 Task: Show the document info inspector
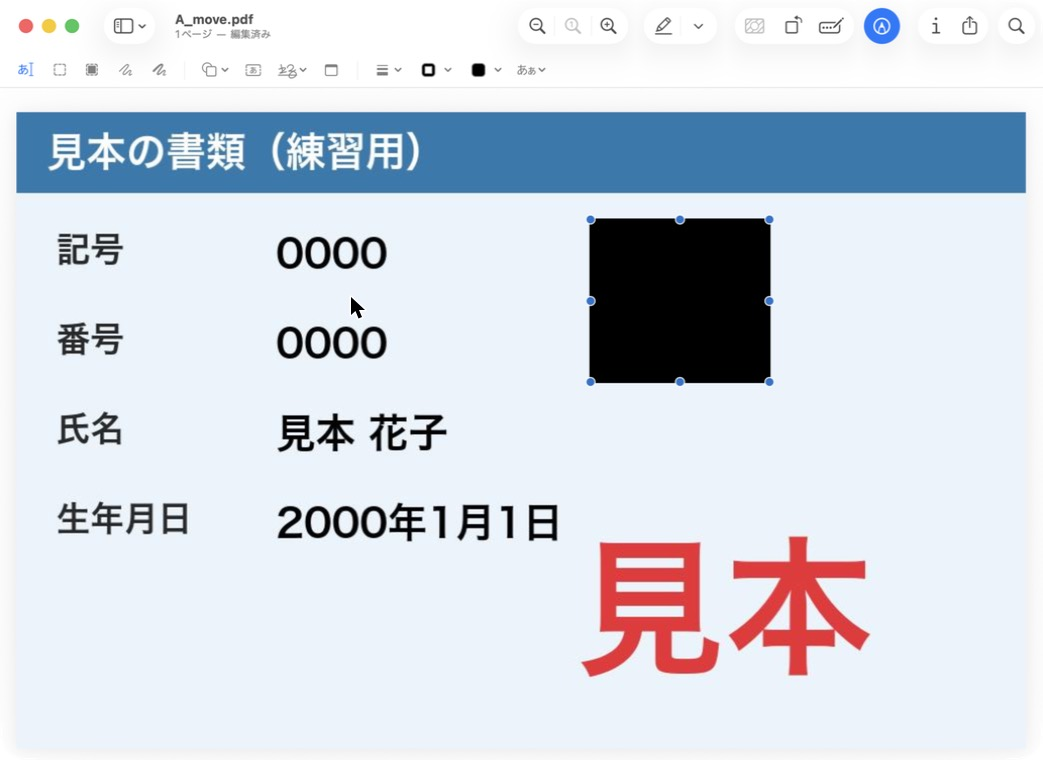(x=935, y=26)
